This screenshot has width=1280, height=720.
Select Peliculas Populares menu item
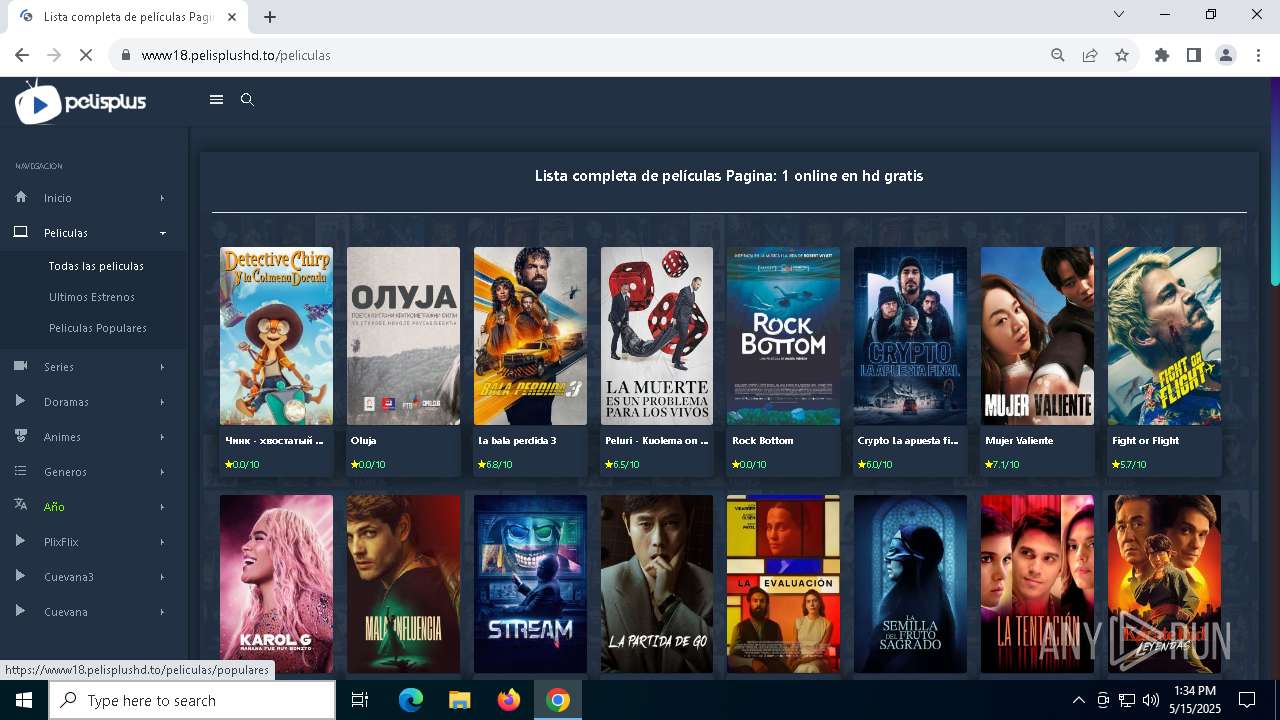[x=98, y=328]
